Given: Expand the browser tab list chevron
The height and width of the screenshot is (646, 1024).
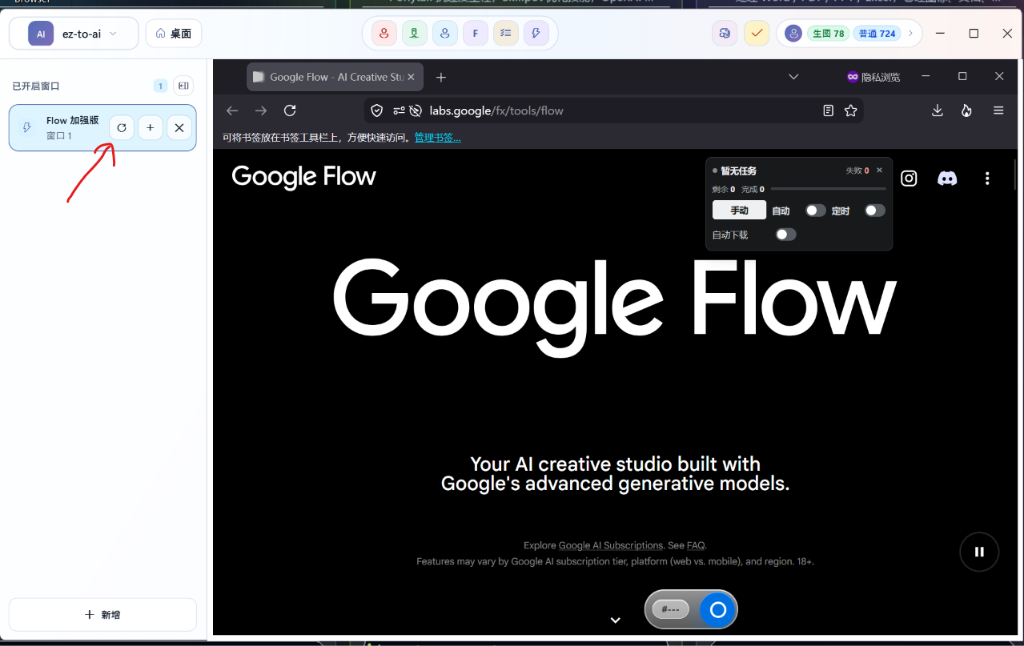Looking at the screenshot, I should (x=793, y=77).
